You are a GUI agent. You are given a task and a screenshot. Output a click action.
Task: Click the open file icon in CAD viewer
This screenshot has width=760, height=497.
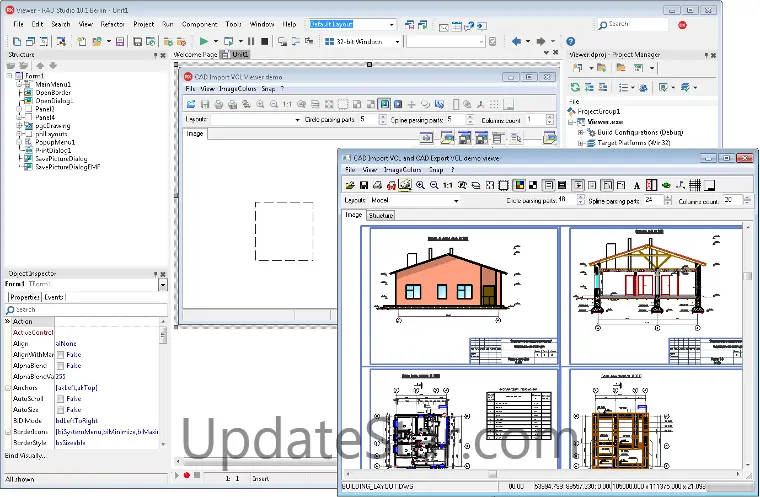(x=349, y=185)
